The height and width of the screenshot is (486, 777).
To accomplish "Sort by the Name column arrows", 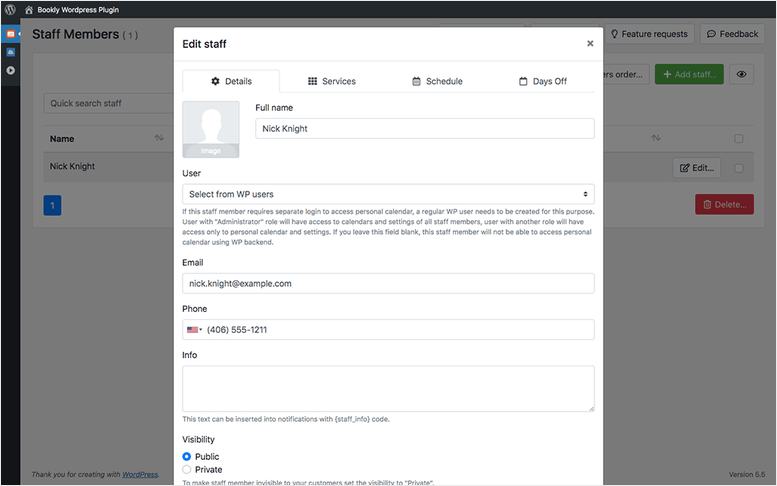I will click(159, 138).
